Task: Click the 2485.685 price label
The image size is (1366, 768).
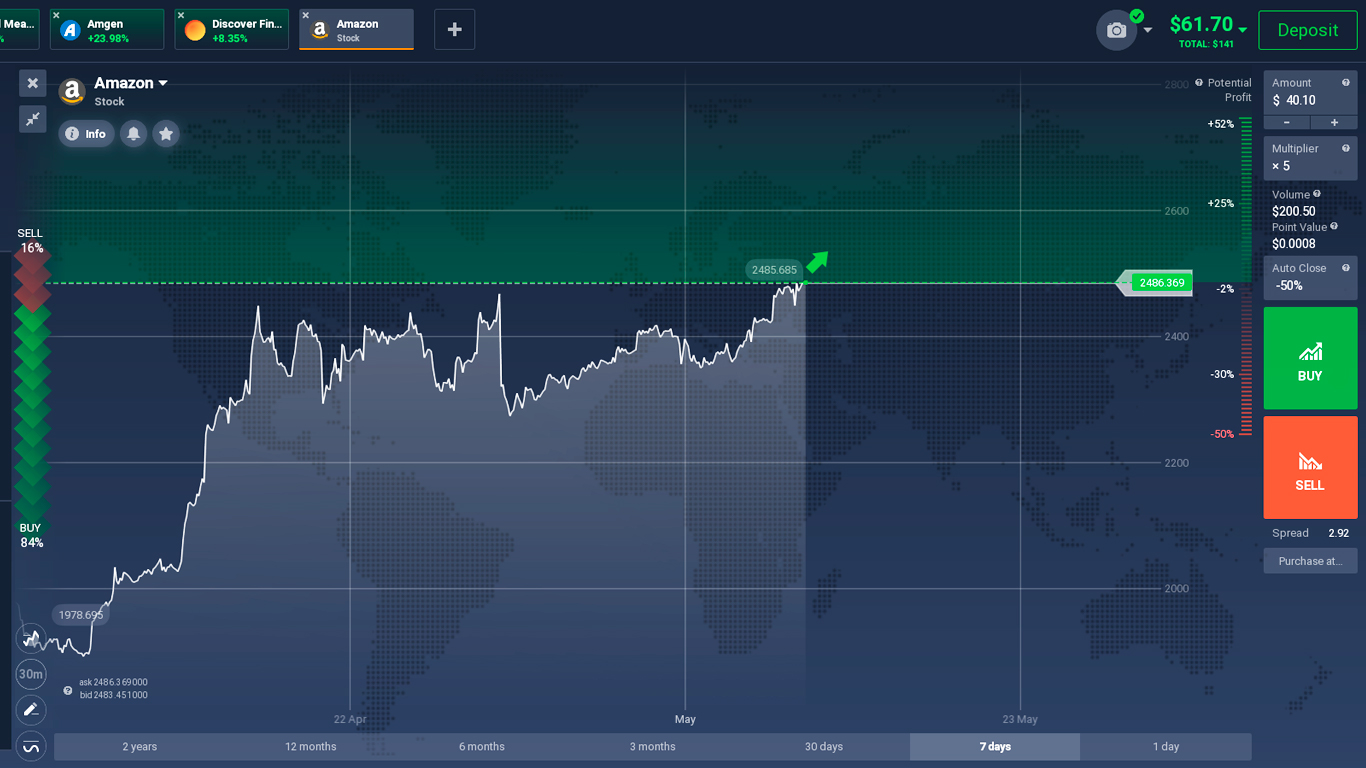Action: pyautogui.click(x=775, y=270)
